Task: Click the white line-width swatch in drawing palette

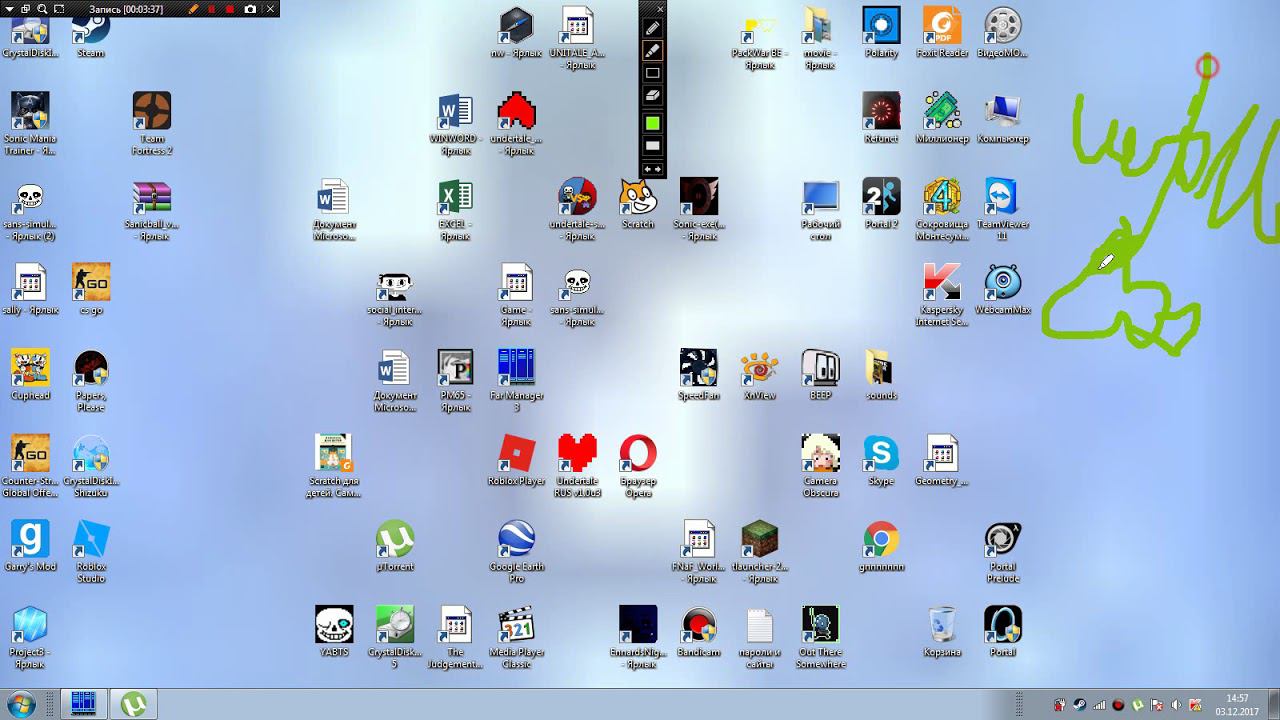Action: point(652,146)
